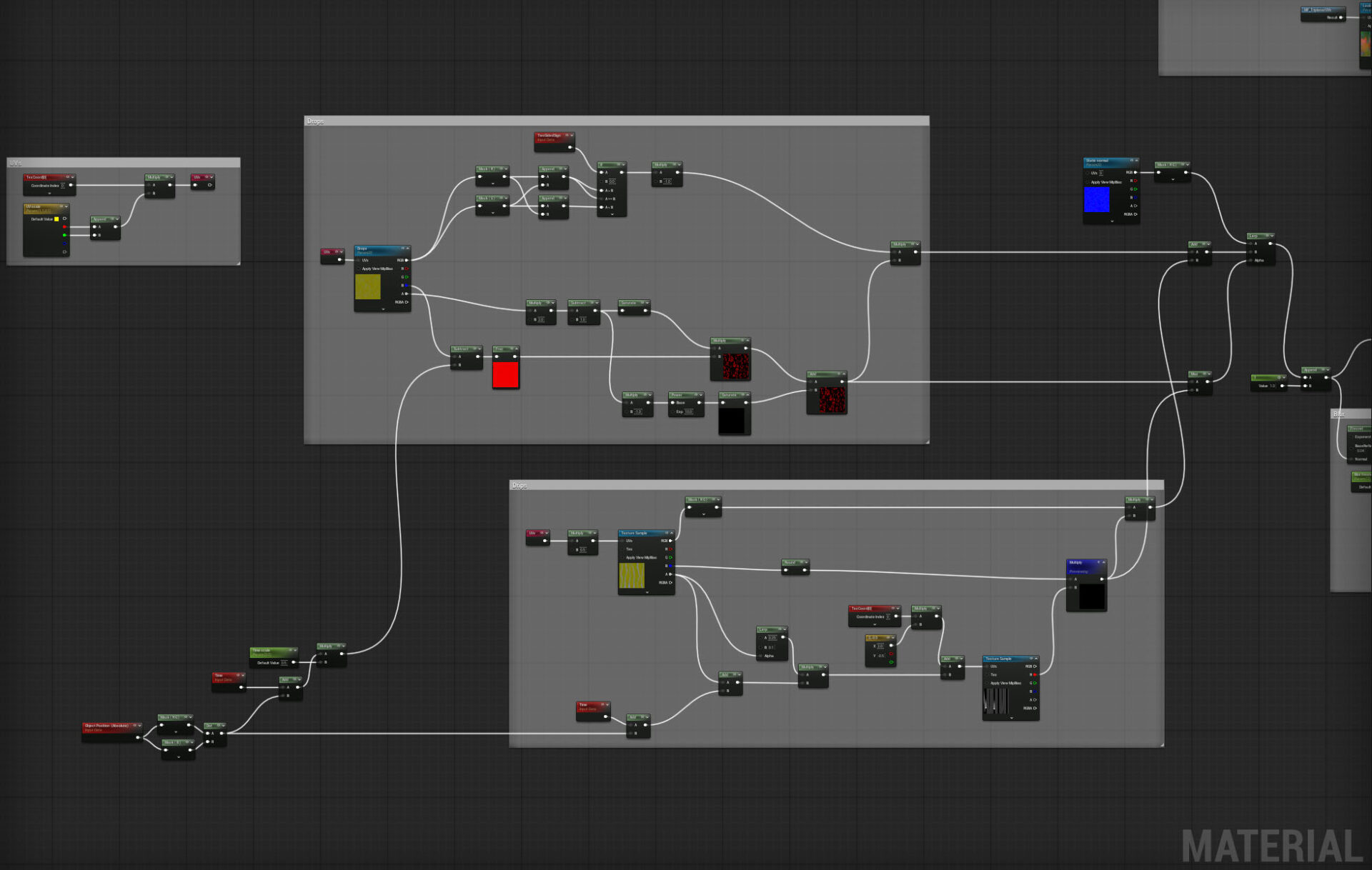The image size is (1372, 870).
Task: Expand the Mask (R) node chevron
Action: click(492, 183)
